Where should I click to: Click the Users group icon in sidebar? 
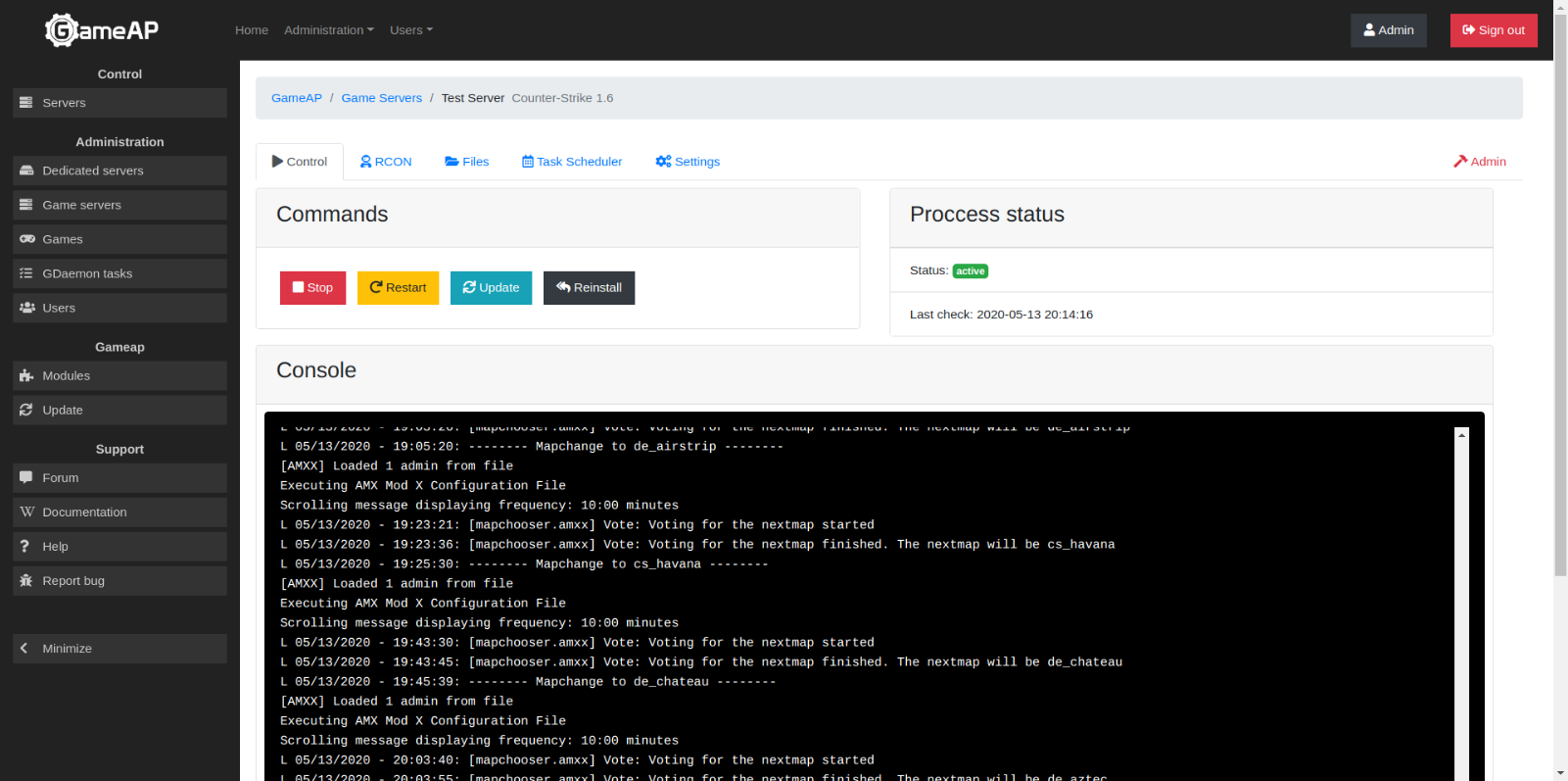[26, 308]
